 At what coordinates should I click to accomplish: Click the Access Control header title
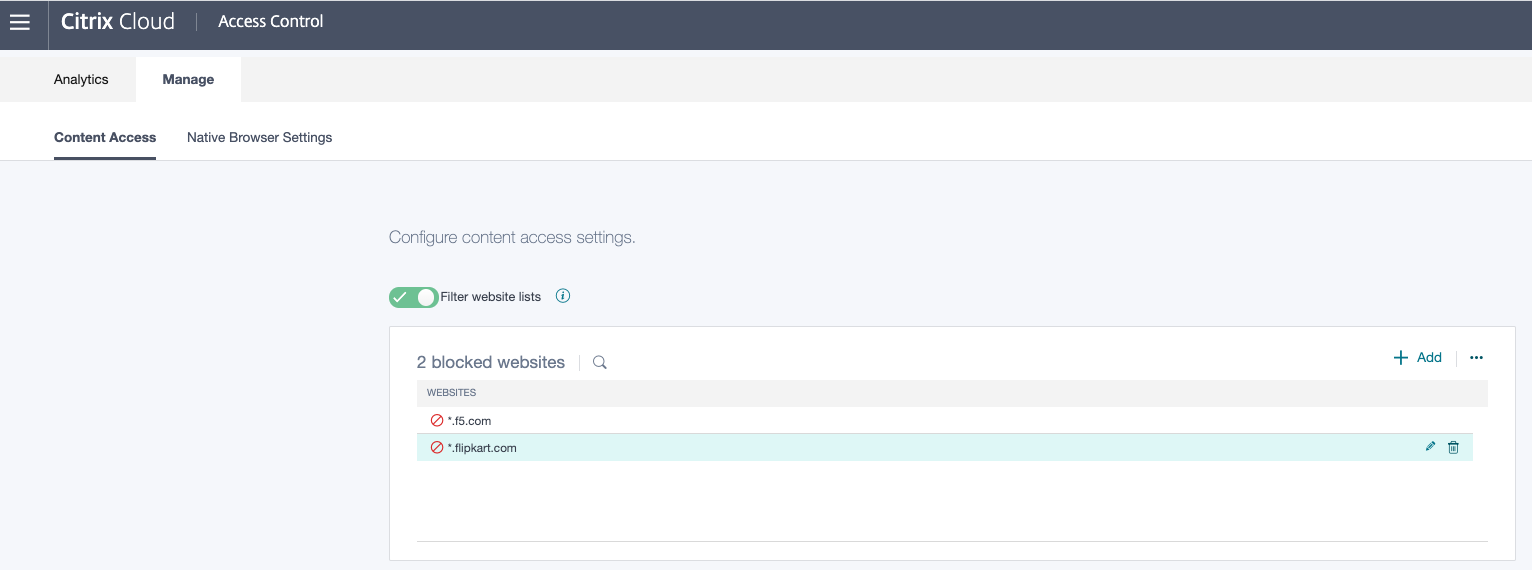click(270, 21)
